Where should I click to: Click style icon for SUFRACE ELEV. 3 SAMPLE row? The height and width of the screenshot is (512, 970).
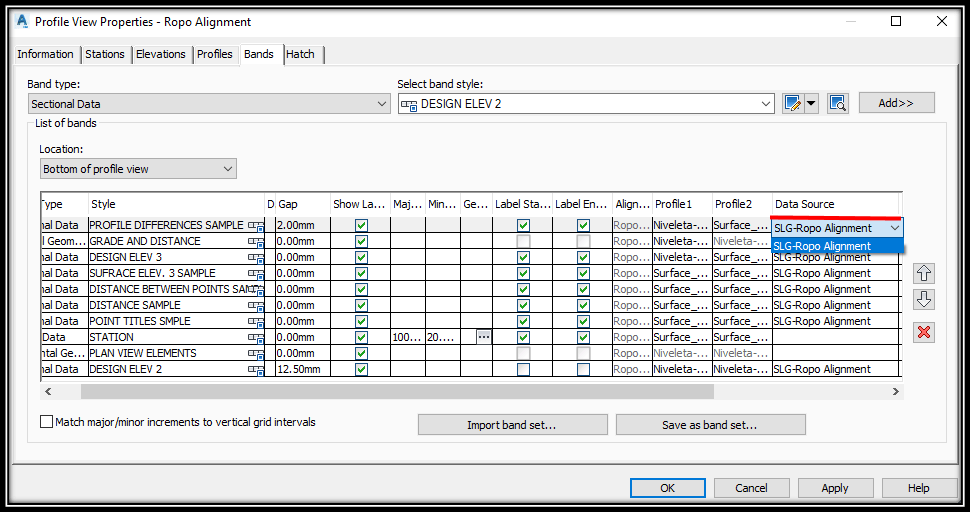point(255,274)
